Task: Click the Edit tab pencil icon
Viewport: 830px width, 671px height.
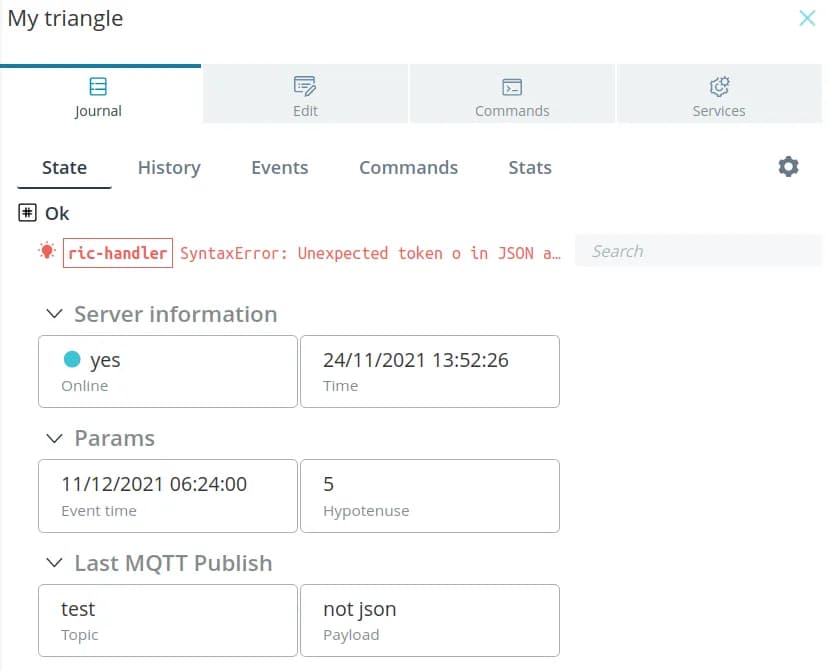Action: point(305,86)
